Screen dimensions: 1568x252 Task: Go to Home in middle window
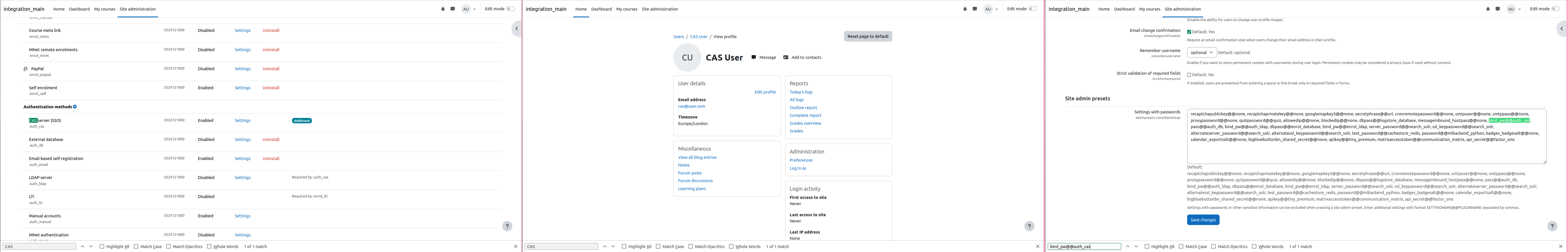coord(581,9)
